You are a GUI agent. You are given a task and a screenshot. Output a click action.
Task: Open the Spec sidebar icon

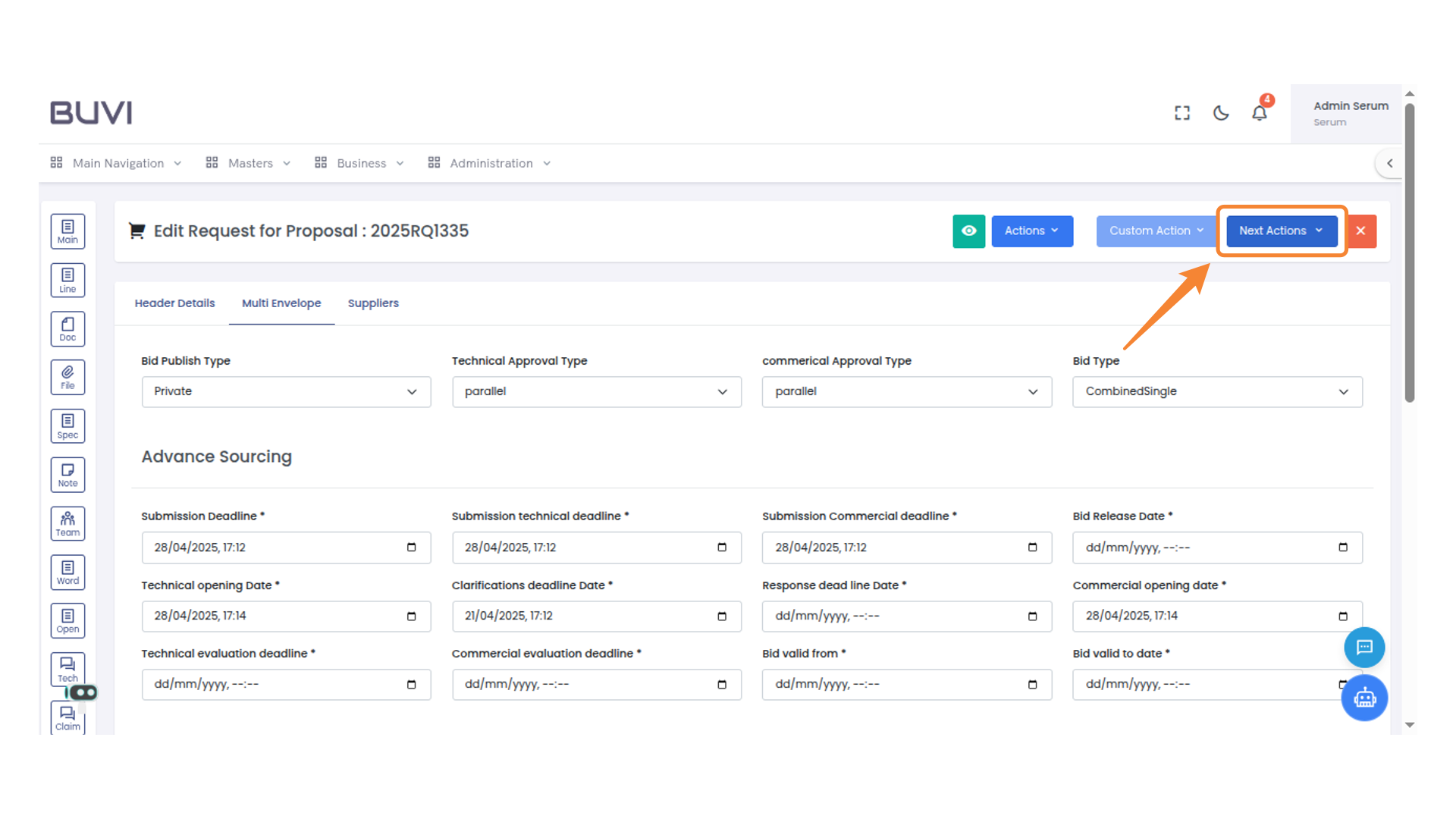[x=67, y=426]
